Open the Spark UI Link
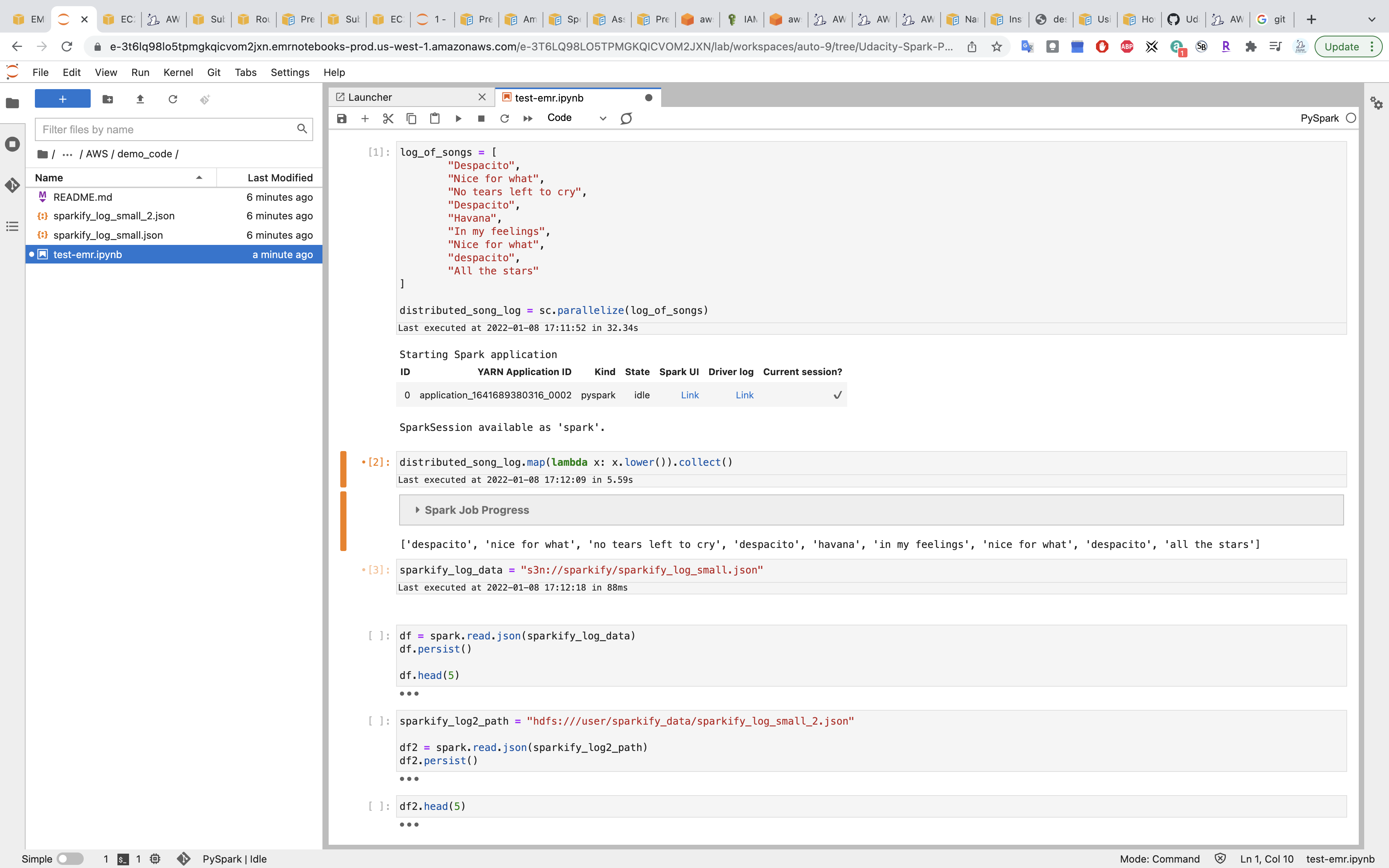Viewport: 1389px width, 868px height. (689, 395)
